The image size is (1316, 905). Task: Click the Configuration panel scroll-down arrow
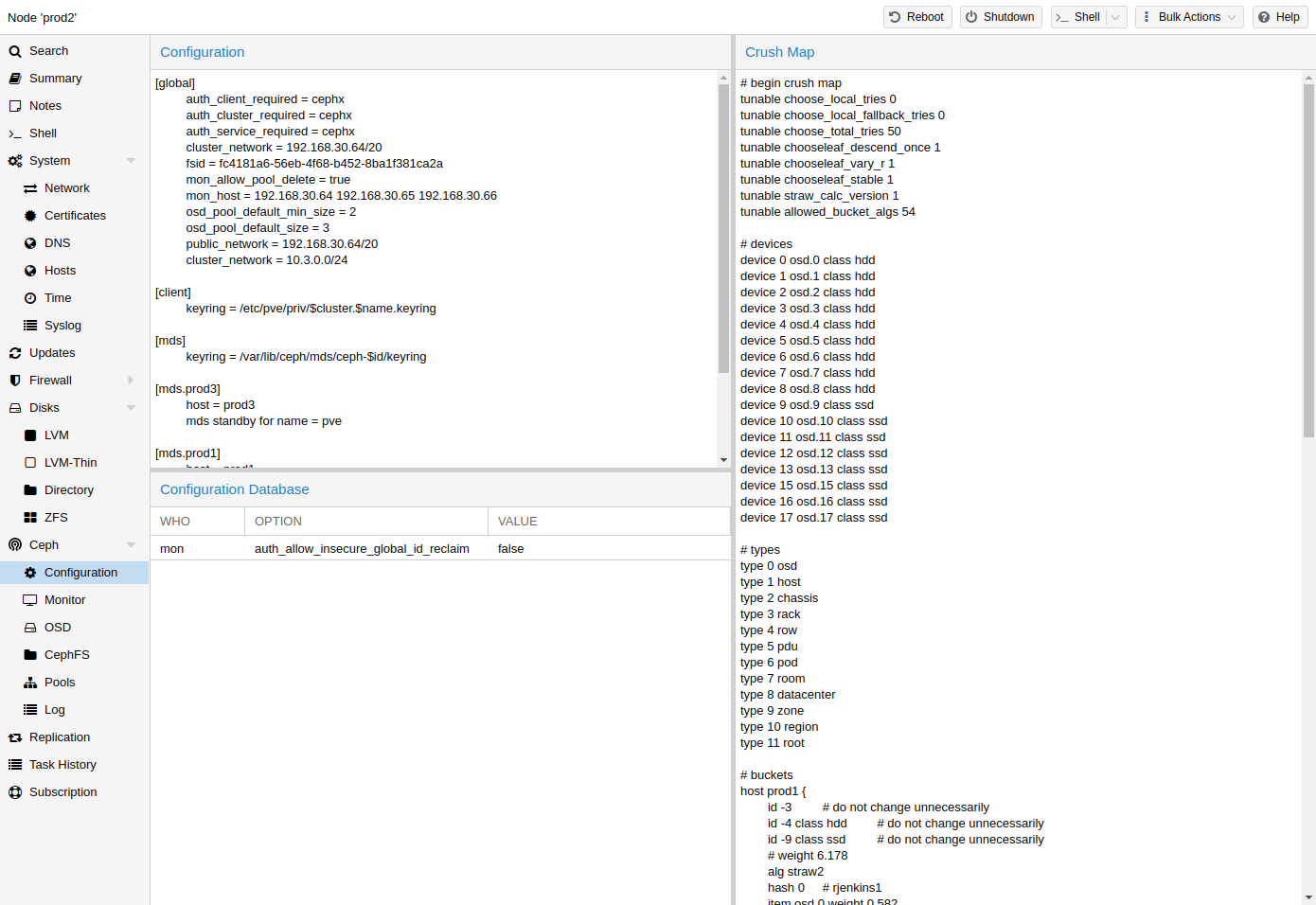(723, 460)
